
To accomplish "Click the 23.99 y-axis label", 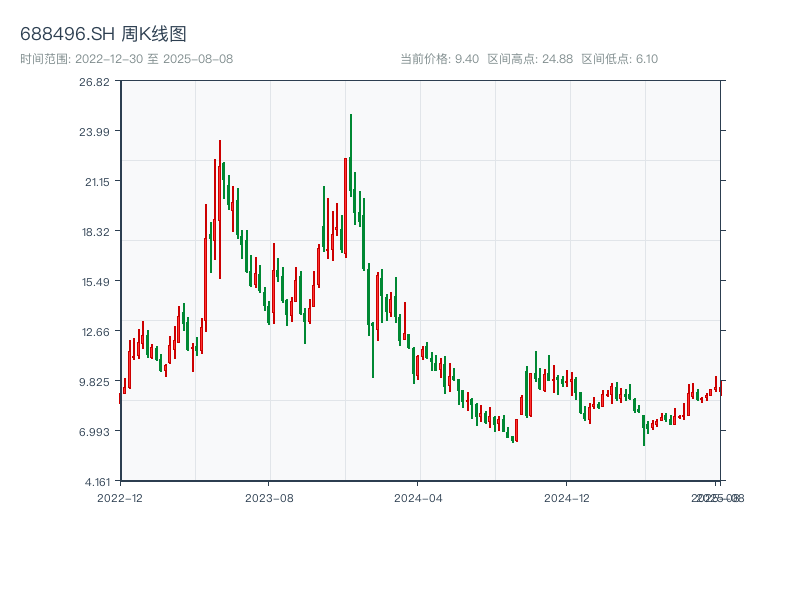I will click(94, 132).
